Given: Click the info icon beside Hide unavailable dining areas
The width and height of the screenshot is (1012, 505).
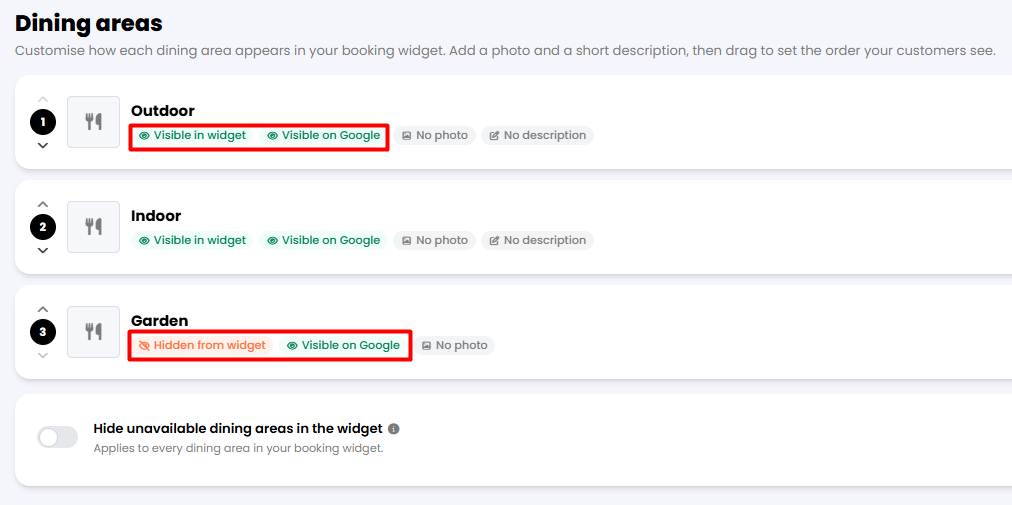Looking at the screenshot, I should point(394,429).
